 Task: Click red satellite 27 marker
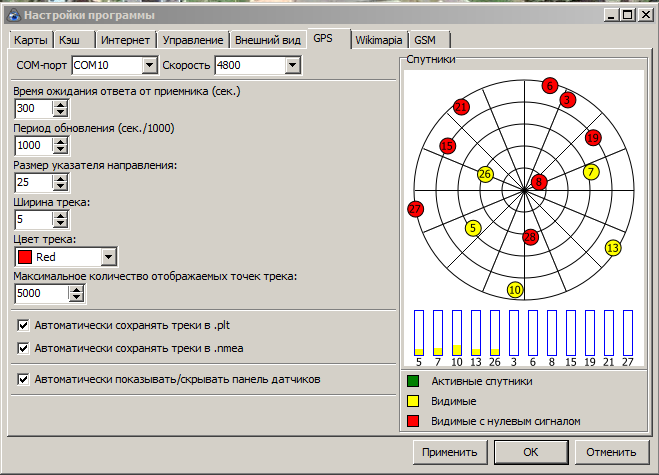(416, 209)
